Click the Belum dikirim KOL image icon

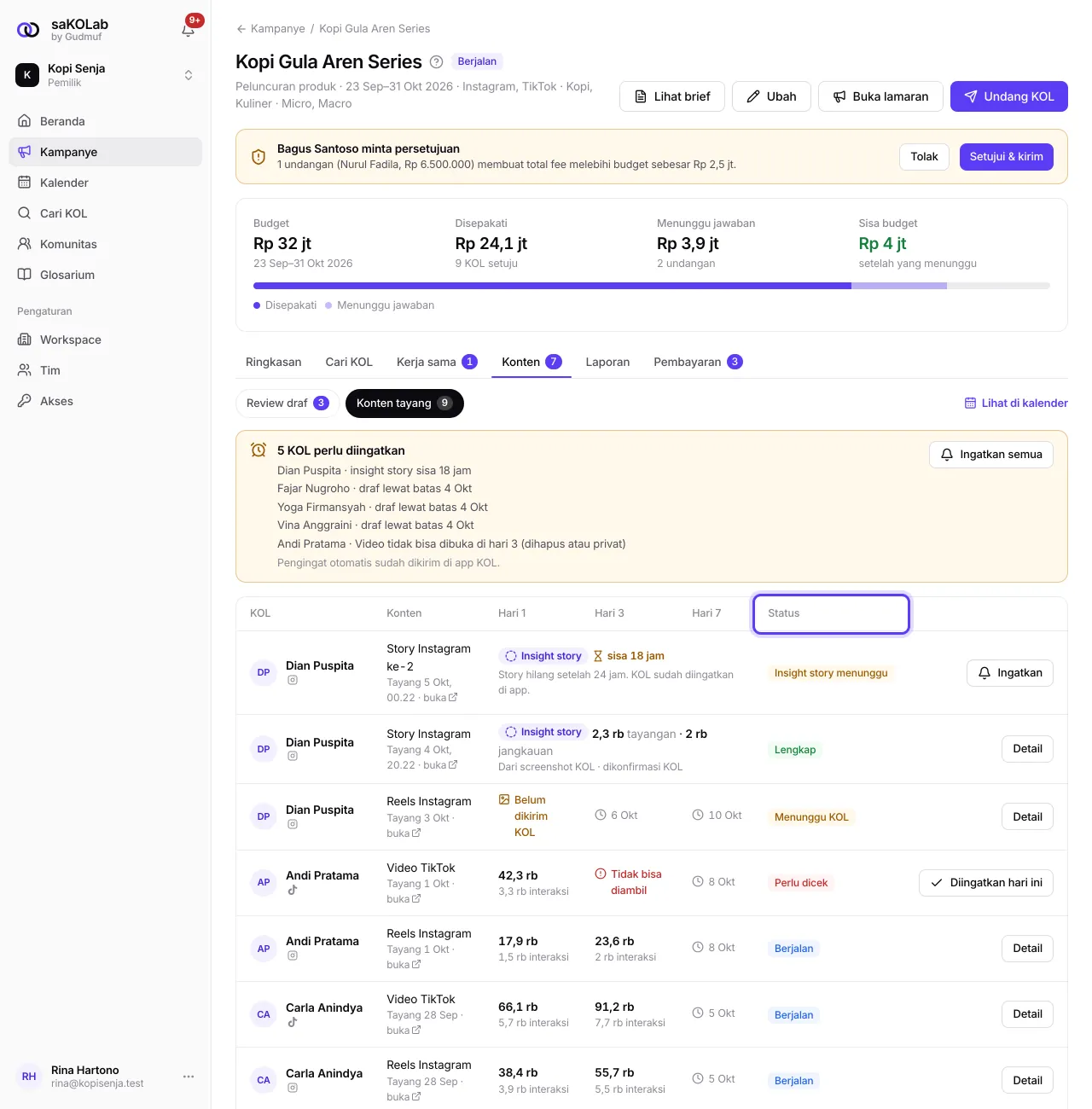click(x=504, y=800)
